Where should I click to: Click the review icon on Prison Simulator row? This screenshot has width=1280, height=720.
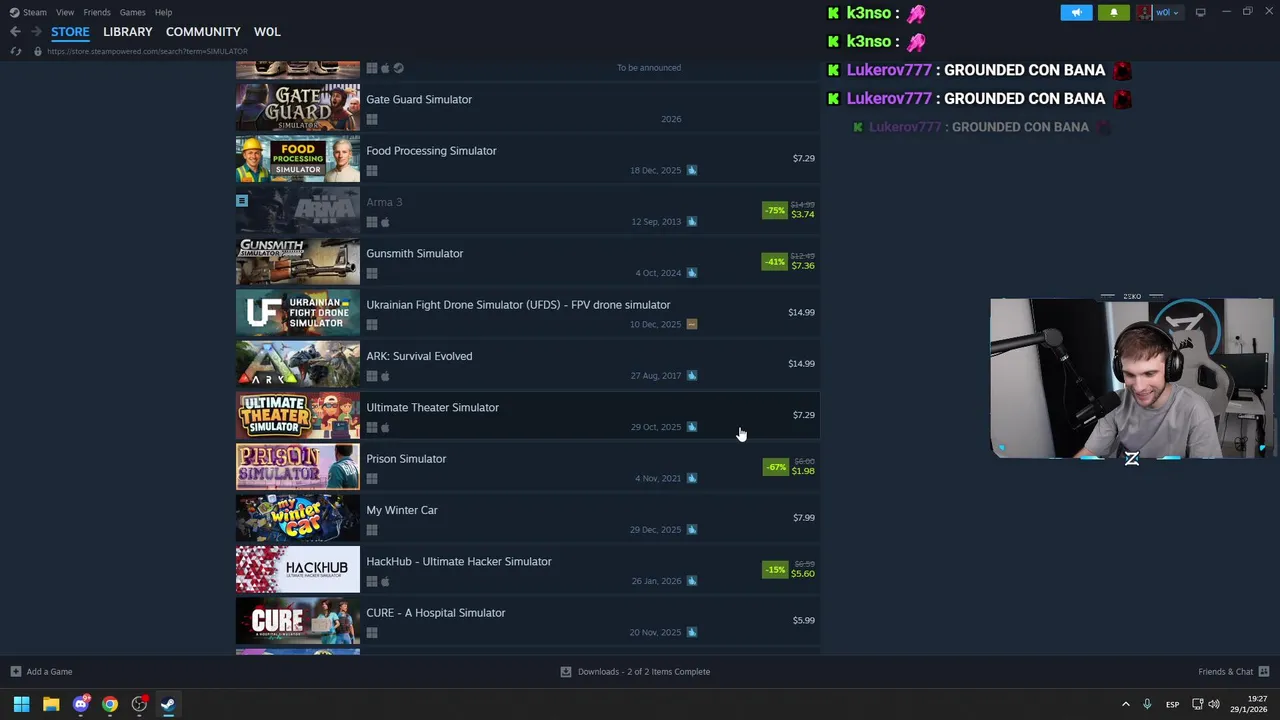point(692,478)
